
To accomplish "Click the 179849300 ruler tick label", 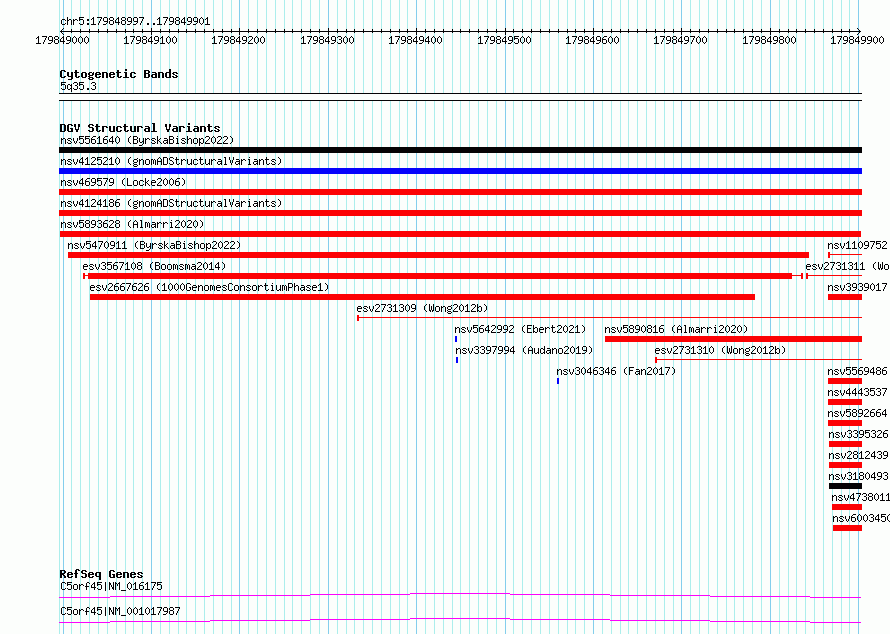I will click(327, 40).
